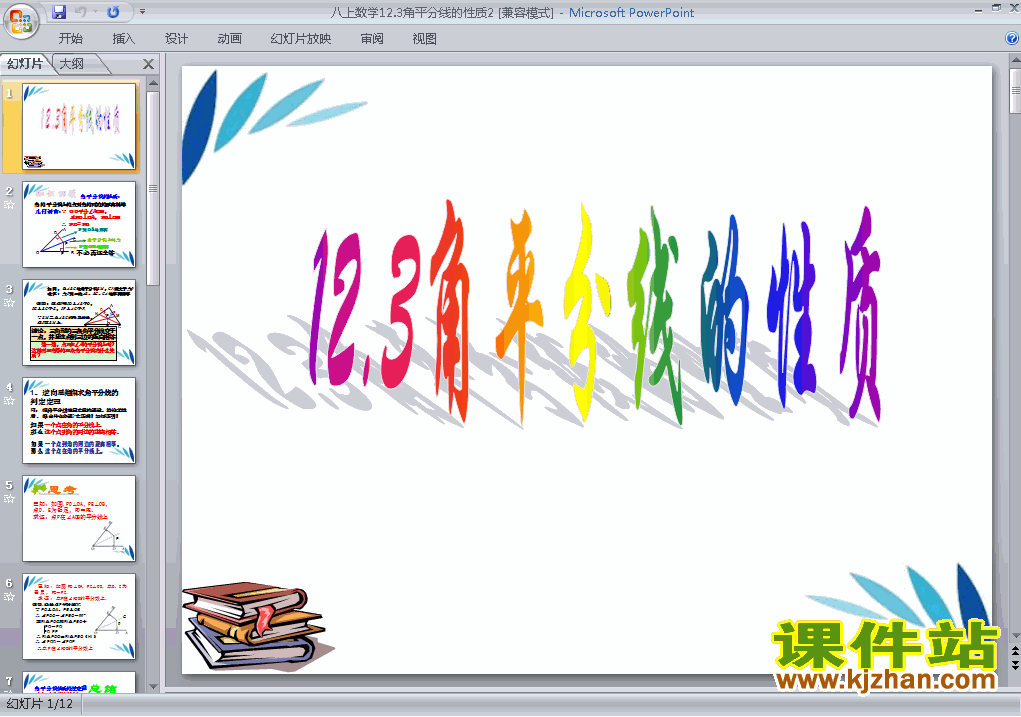Image resolution: width=1021 pixels, height=717 pixels.
Task: Click the thumbnail pane scroll-up arrow
Action: click(153, 83)
